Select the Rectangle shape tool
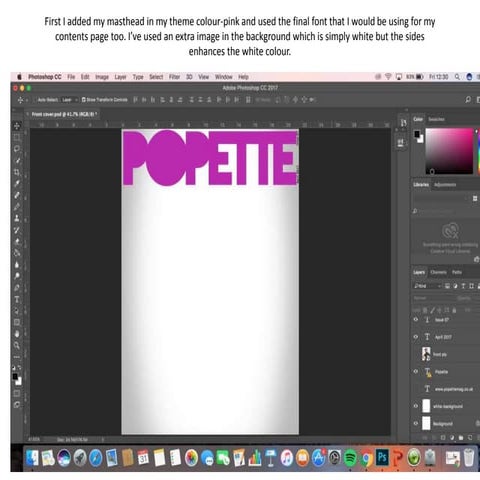 pos(17,322)
